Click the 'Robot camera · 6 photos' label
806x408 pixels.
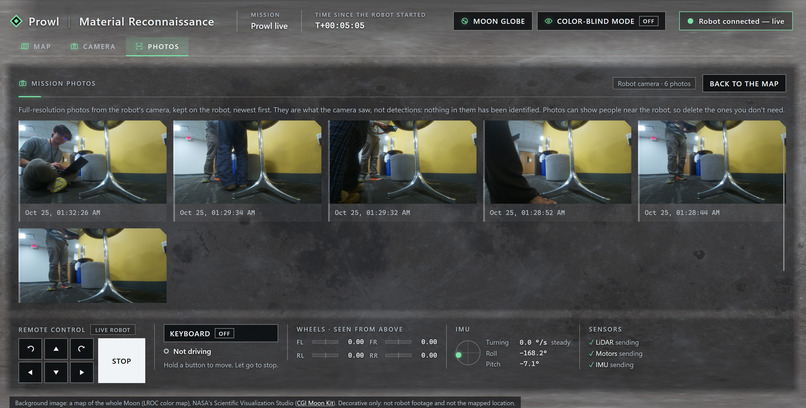(654, 83)
